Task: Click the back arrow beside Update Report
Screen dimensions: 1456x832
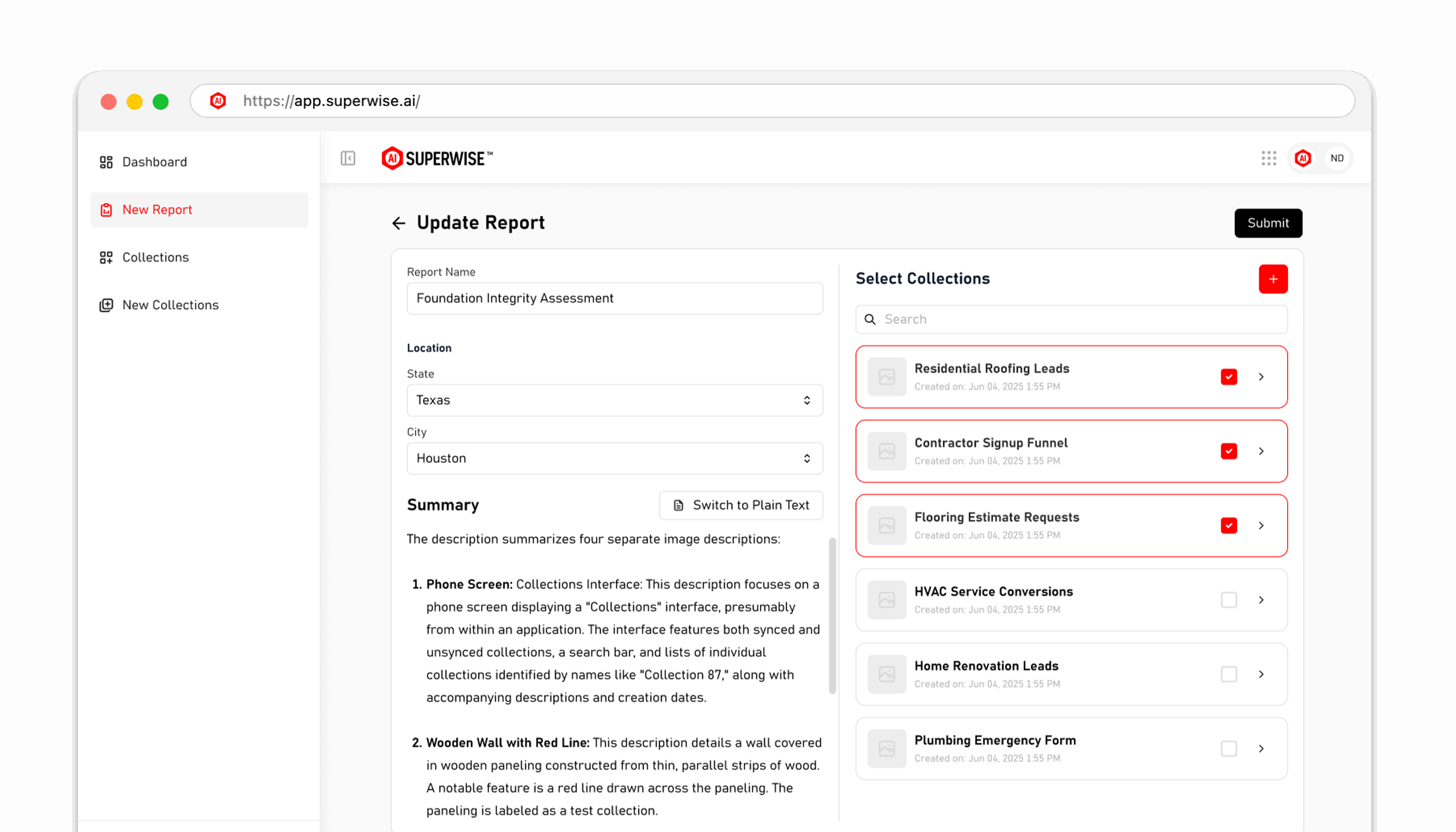Action: click(x=399, y=223)
